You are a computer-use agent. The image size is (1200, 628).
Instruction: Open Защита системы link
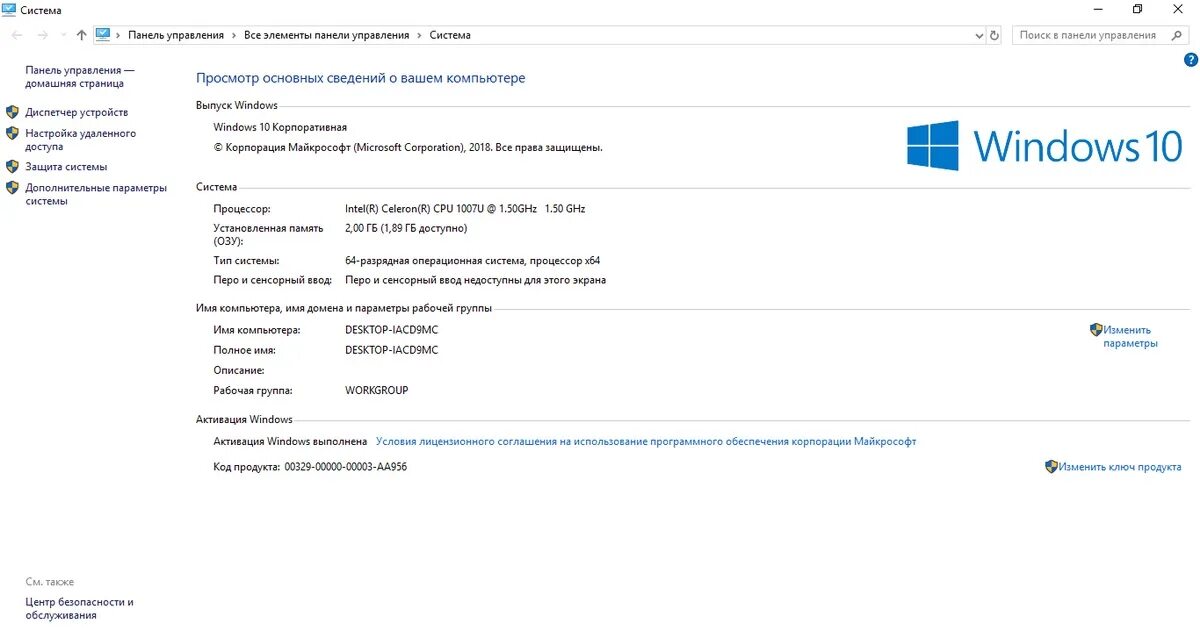pyautogui.click(x=66, y=167)
